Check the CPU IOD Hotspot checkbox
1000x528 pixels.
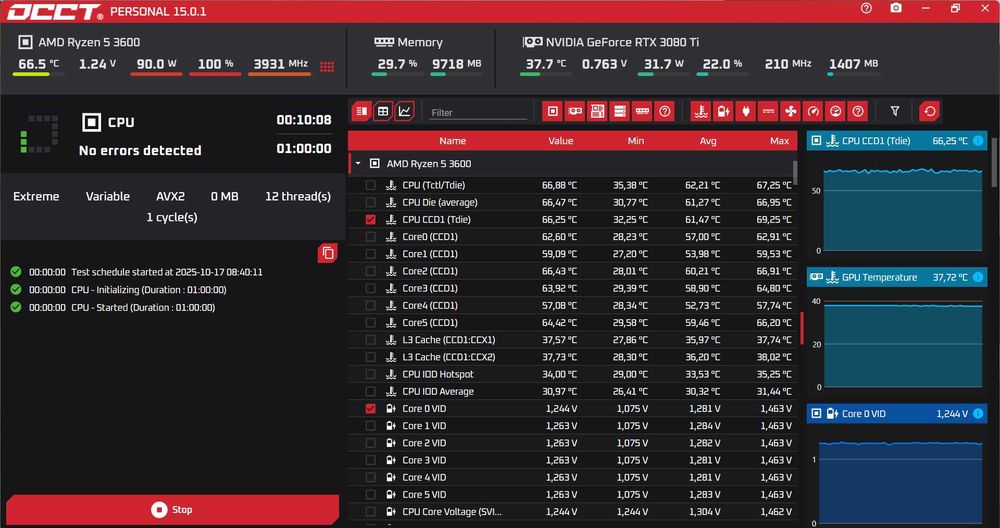point(371,374)
